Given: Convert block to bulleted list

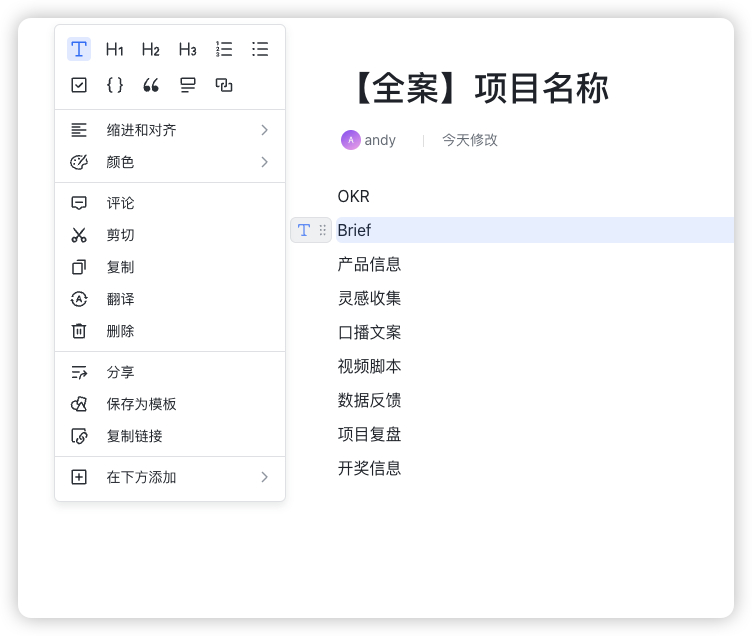Looking at the screenshot, I should click(260, 49).
